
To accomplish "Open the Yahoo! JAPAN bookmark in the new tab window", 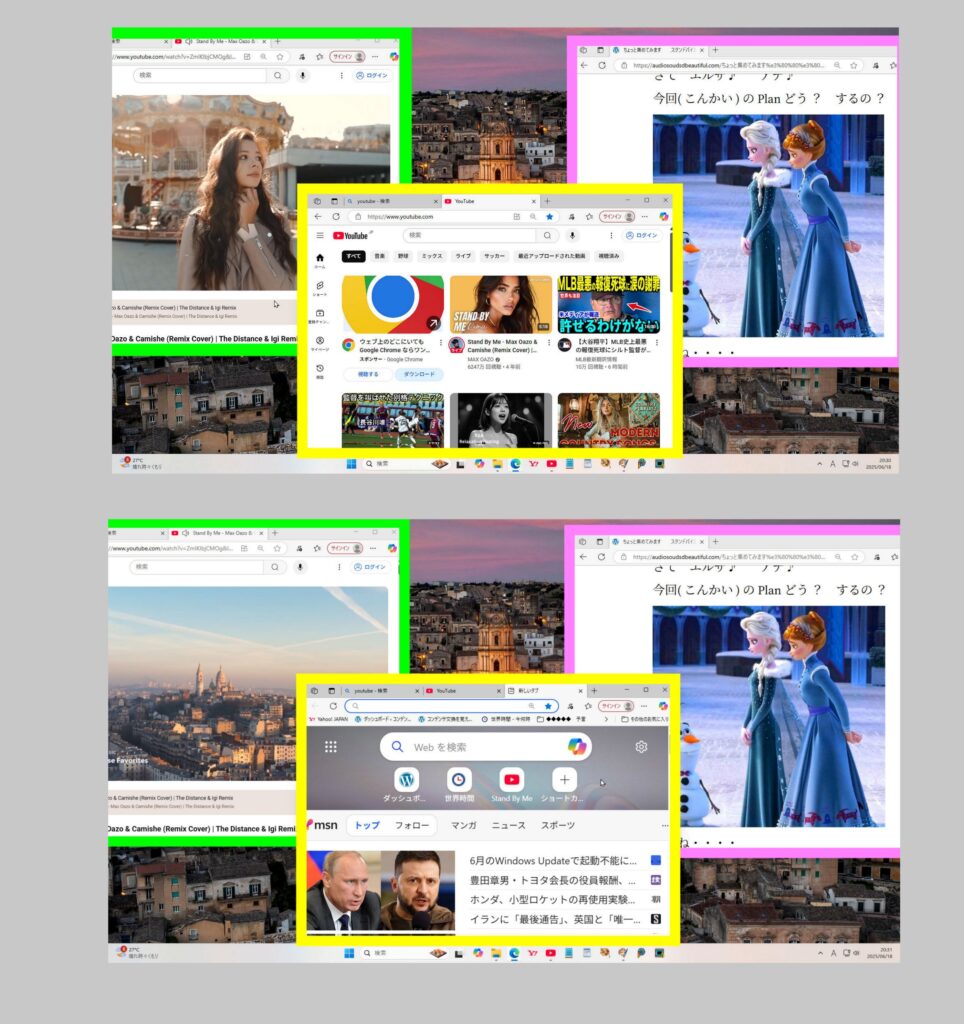I will tap(330, 719).
